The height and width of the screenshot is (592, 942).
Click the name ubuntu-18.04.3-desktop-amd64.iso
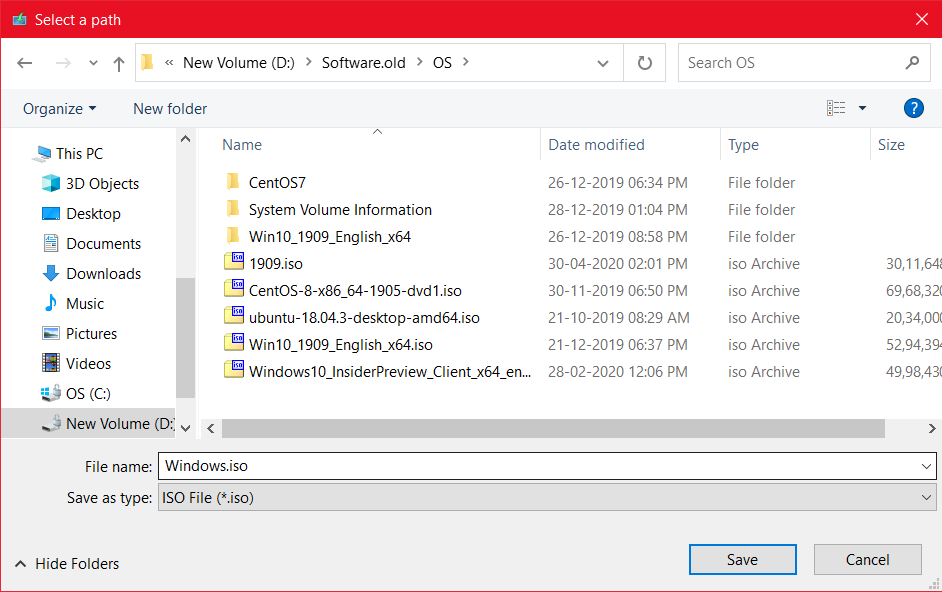point(364,318)
